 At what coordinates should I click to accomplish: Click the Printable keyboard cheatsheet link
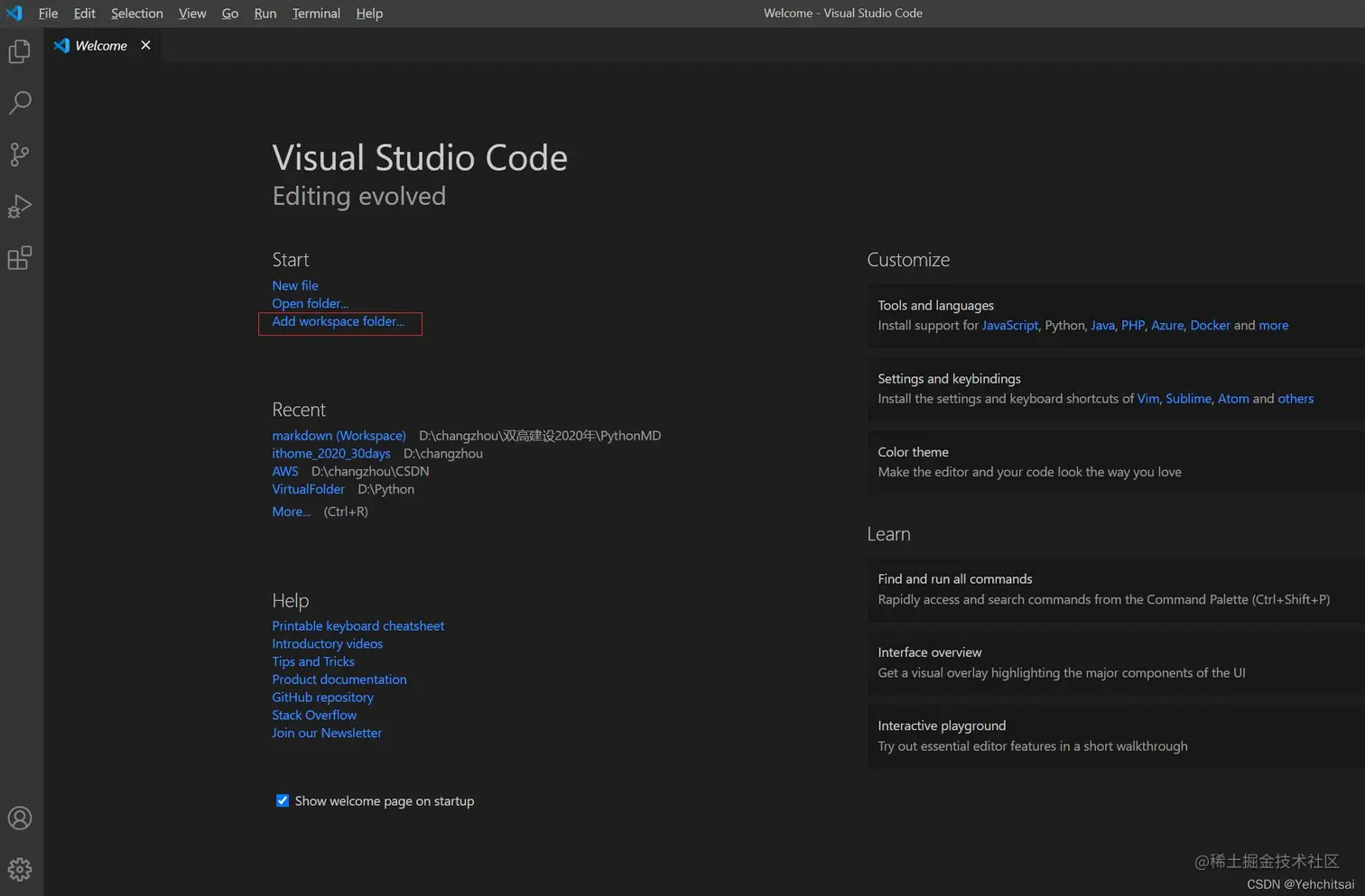tap(357, 625)
